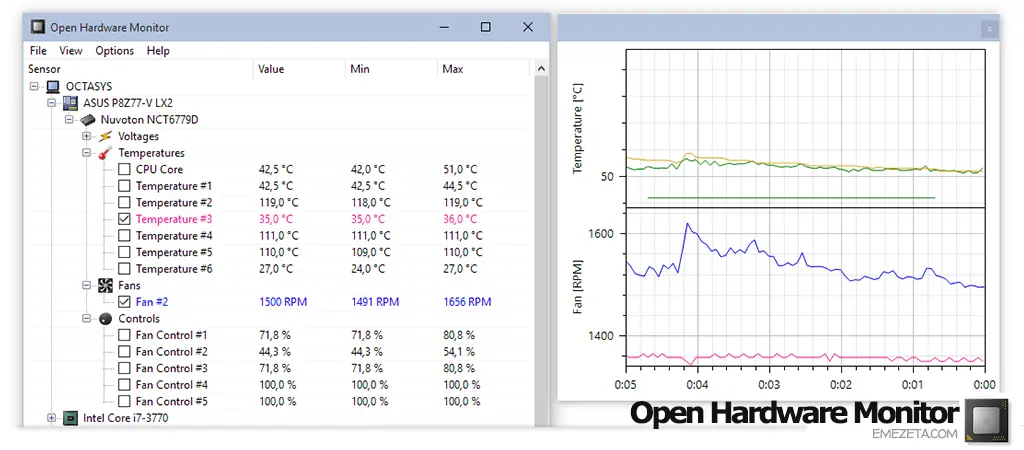Click the CPU Core max 51,0 °C
Screen dimensions: 1024x450
(x=460, y=169)
